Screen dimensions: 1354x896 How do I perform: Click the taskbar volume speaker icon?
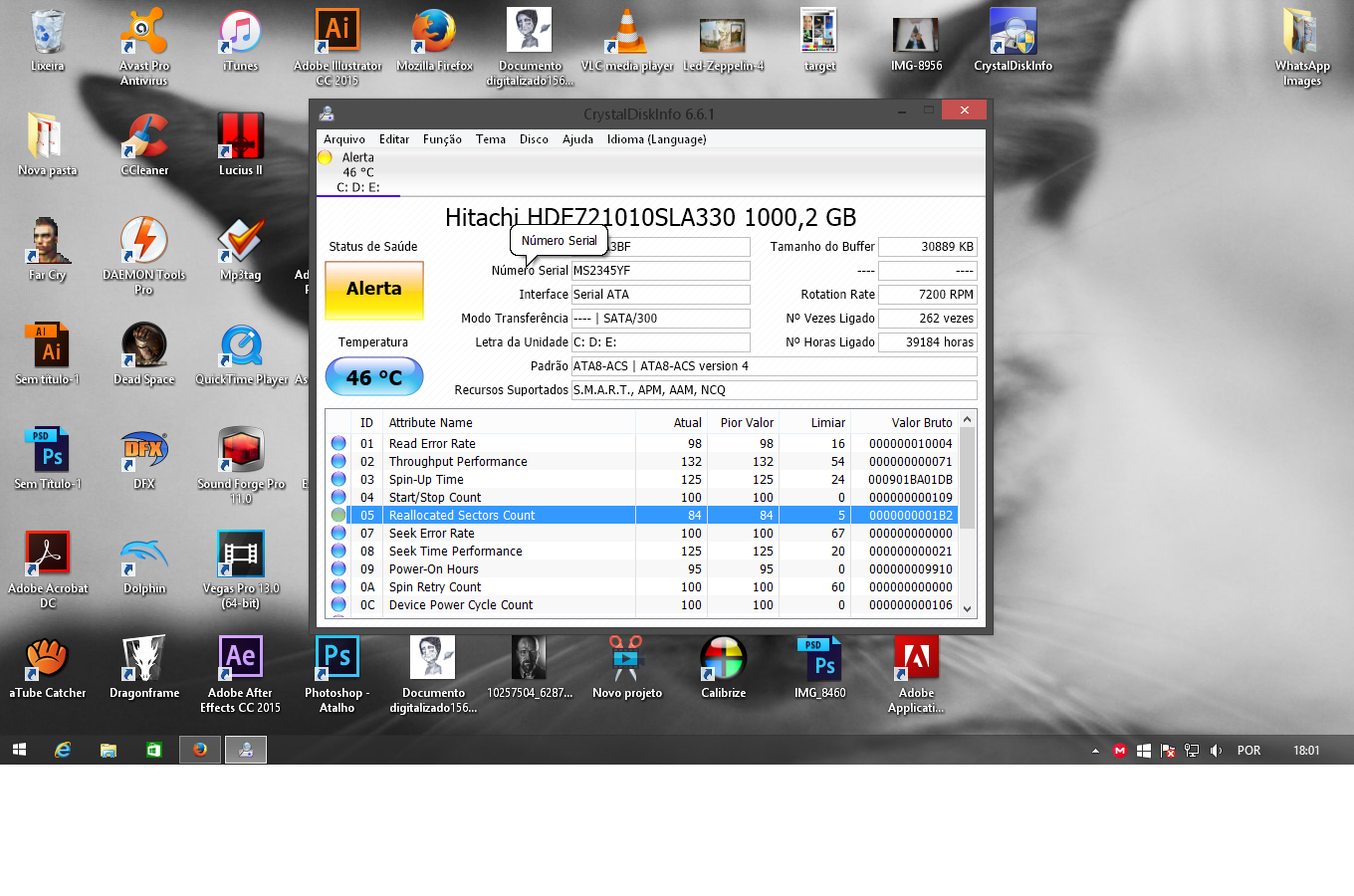1215,751
